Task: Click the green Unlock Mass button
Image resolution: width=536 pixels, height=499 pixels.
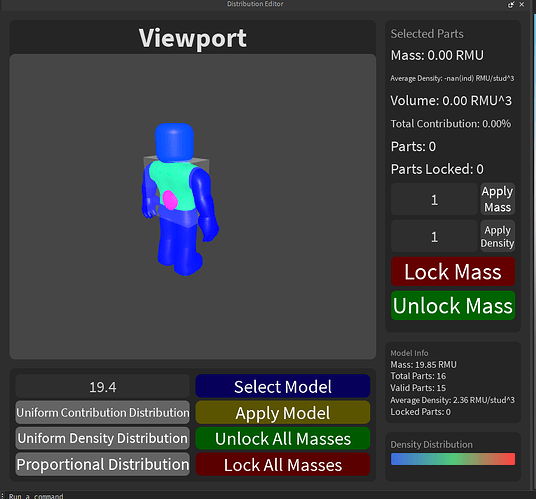Action: click(x=453, y=306)
